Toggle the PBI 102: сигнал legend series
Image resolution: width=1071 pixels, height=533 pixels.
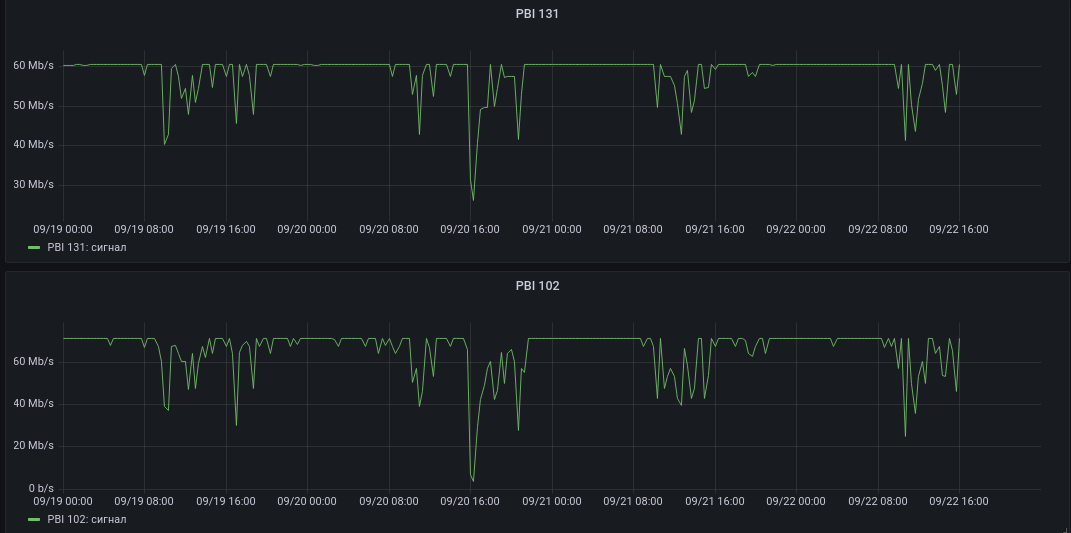click(87, 519)
